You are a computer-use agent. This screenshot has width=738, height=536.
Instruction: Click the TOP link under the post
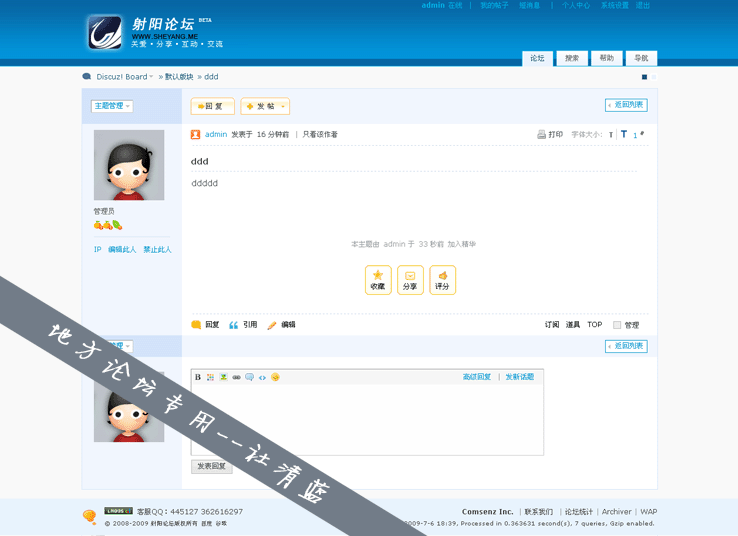(595, 325)
